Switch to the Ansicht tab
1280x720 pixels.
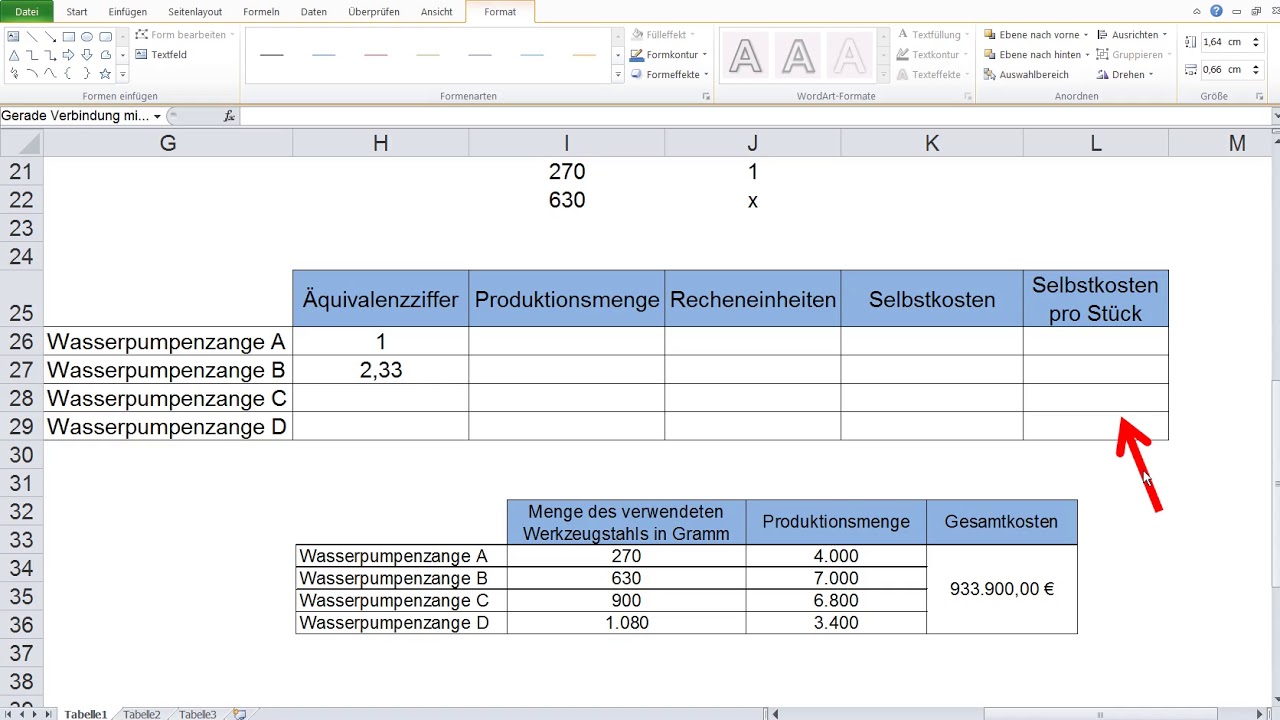437,12
